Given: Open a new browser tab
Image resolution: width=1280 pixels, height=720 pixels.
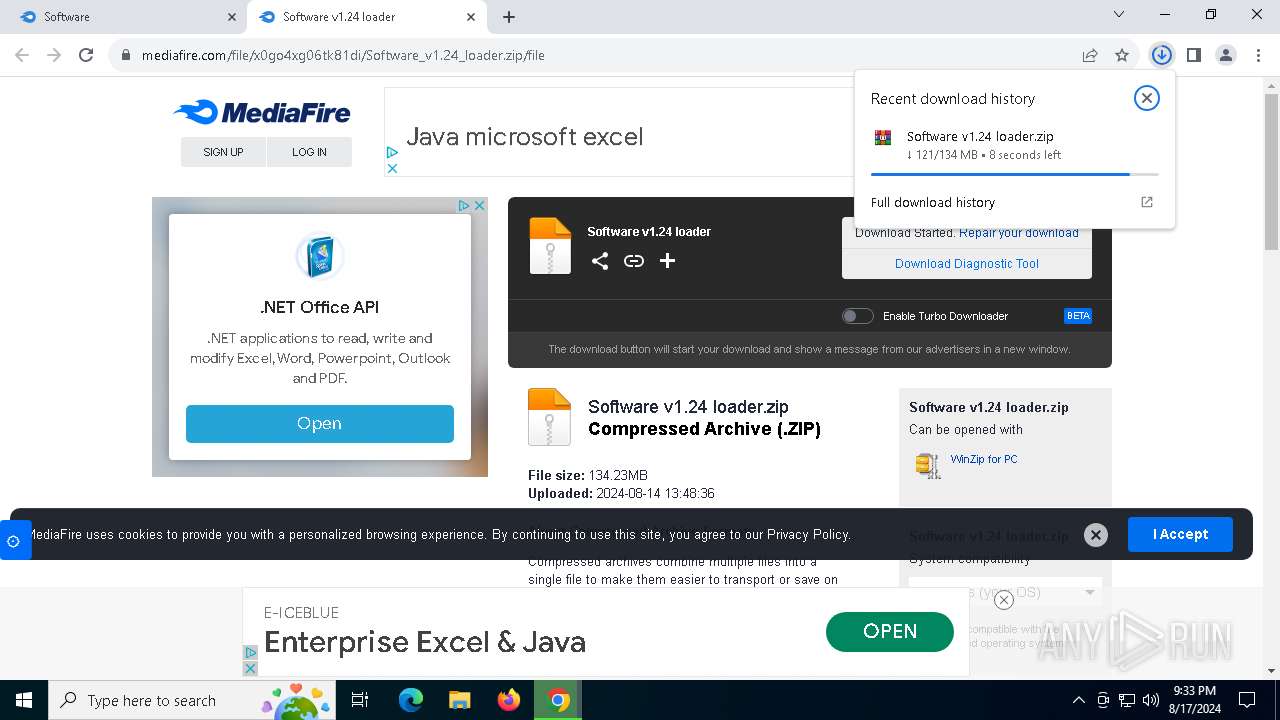Looking at the screenshot, I should pyautogui.click(x=509, y=17).
